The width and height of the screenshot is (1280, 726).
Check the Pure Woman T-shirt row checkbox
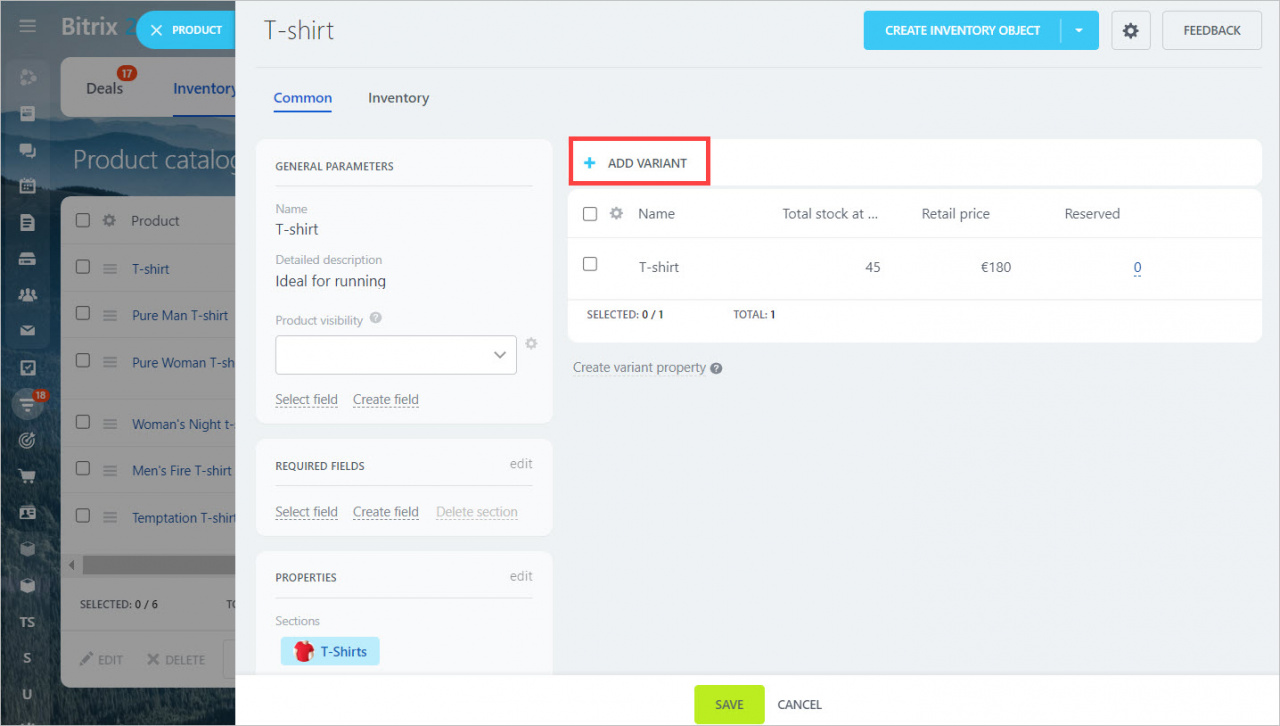(x=83, y=360)
